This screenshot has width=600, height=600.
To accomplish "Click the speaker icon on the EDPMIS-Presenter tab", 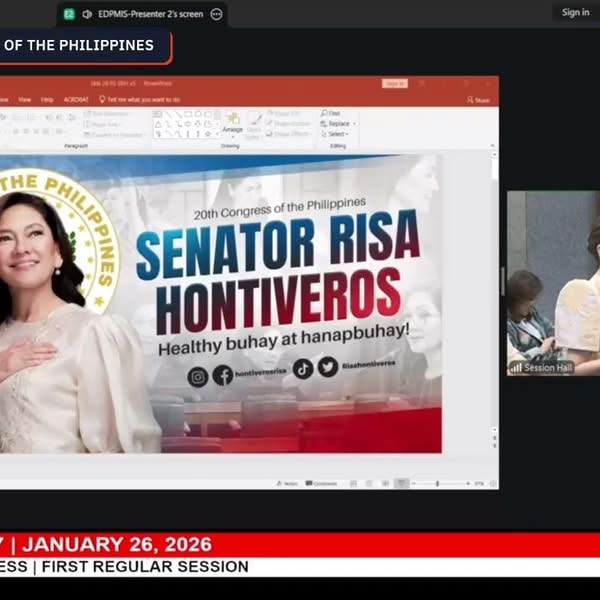I will point(88,14).
